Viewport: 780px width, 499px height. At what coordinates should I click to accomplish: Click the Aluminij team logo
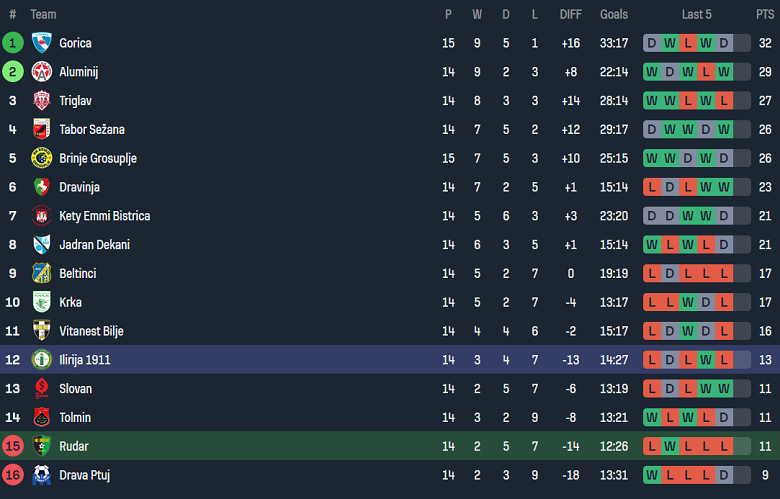[42, 72]
